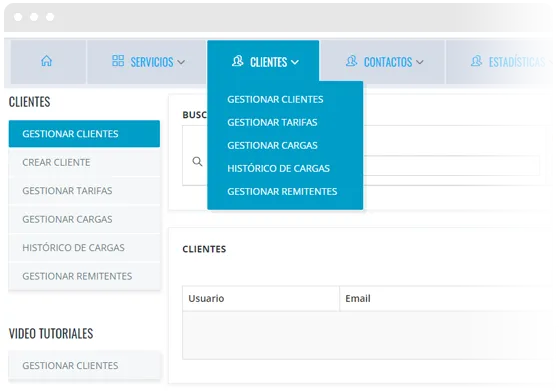Viewport: 559px width, 391px height.
Task: Click the Estadísticas icon in navbar
Action: (476, 61)
